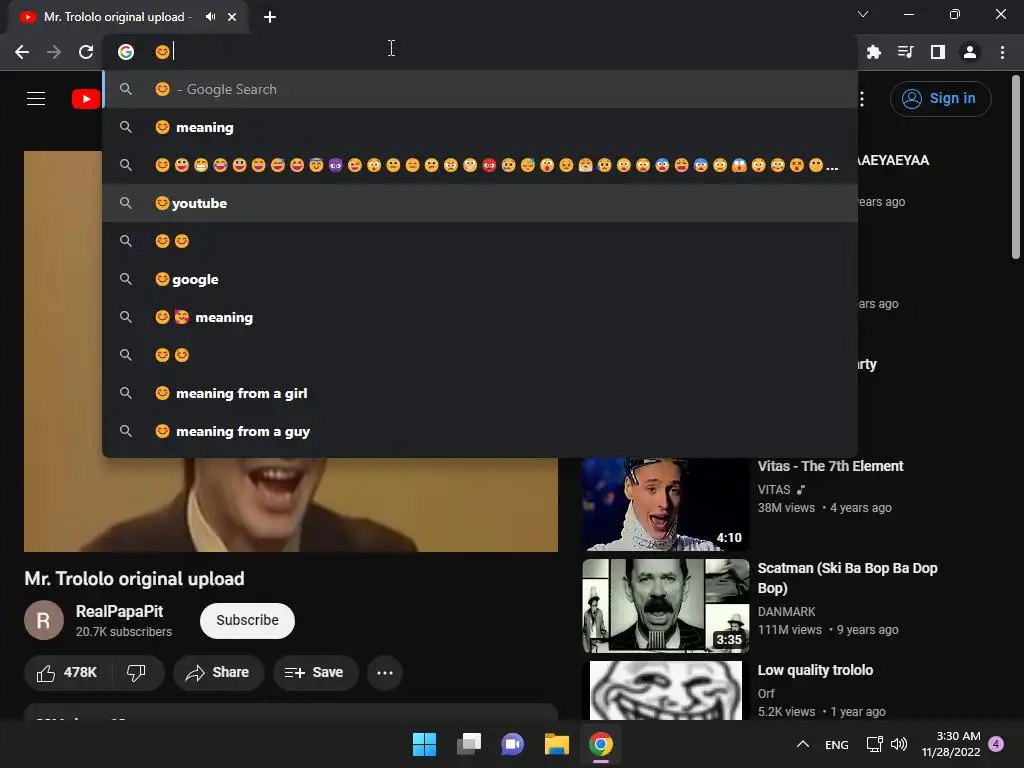Select the two-emoji meaning suggestion
This screenshot has width=1024, height=768.
480,317
